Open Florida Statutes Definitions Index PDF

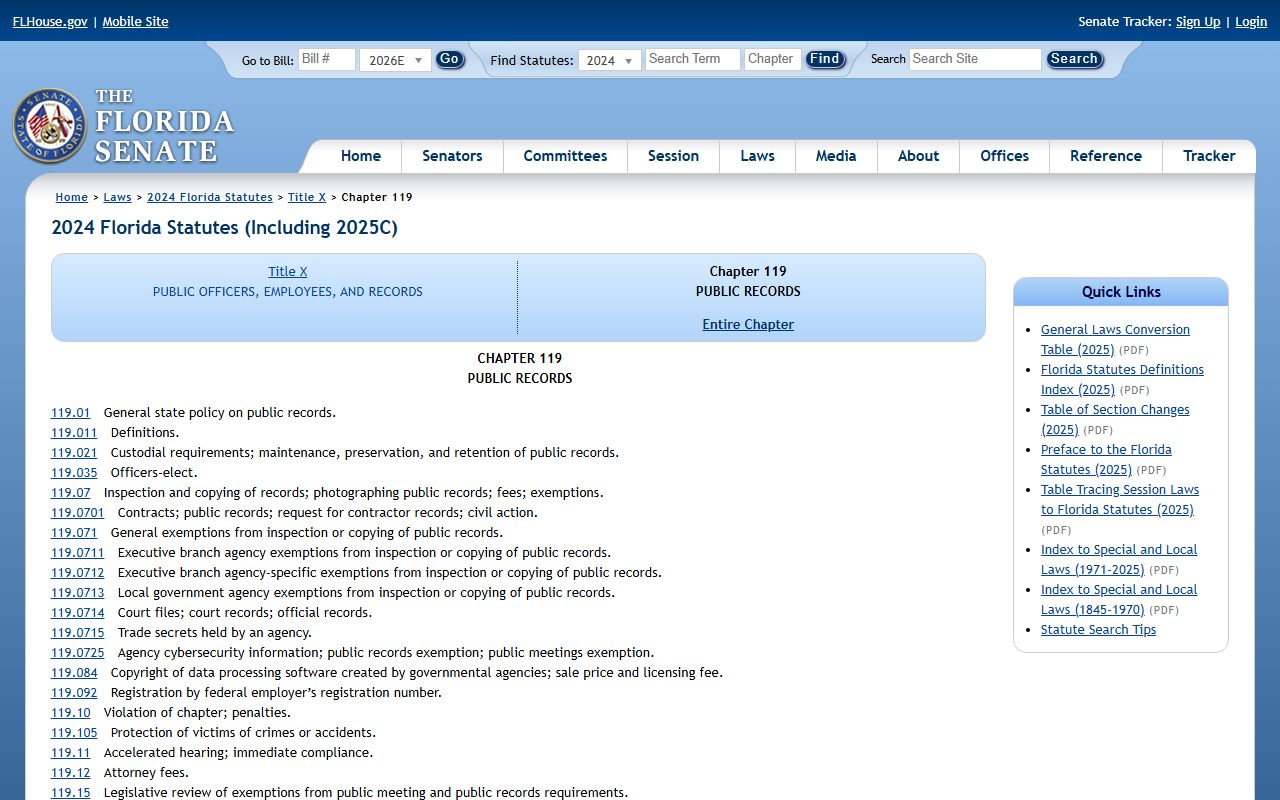1122,379
